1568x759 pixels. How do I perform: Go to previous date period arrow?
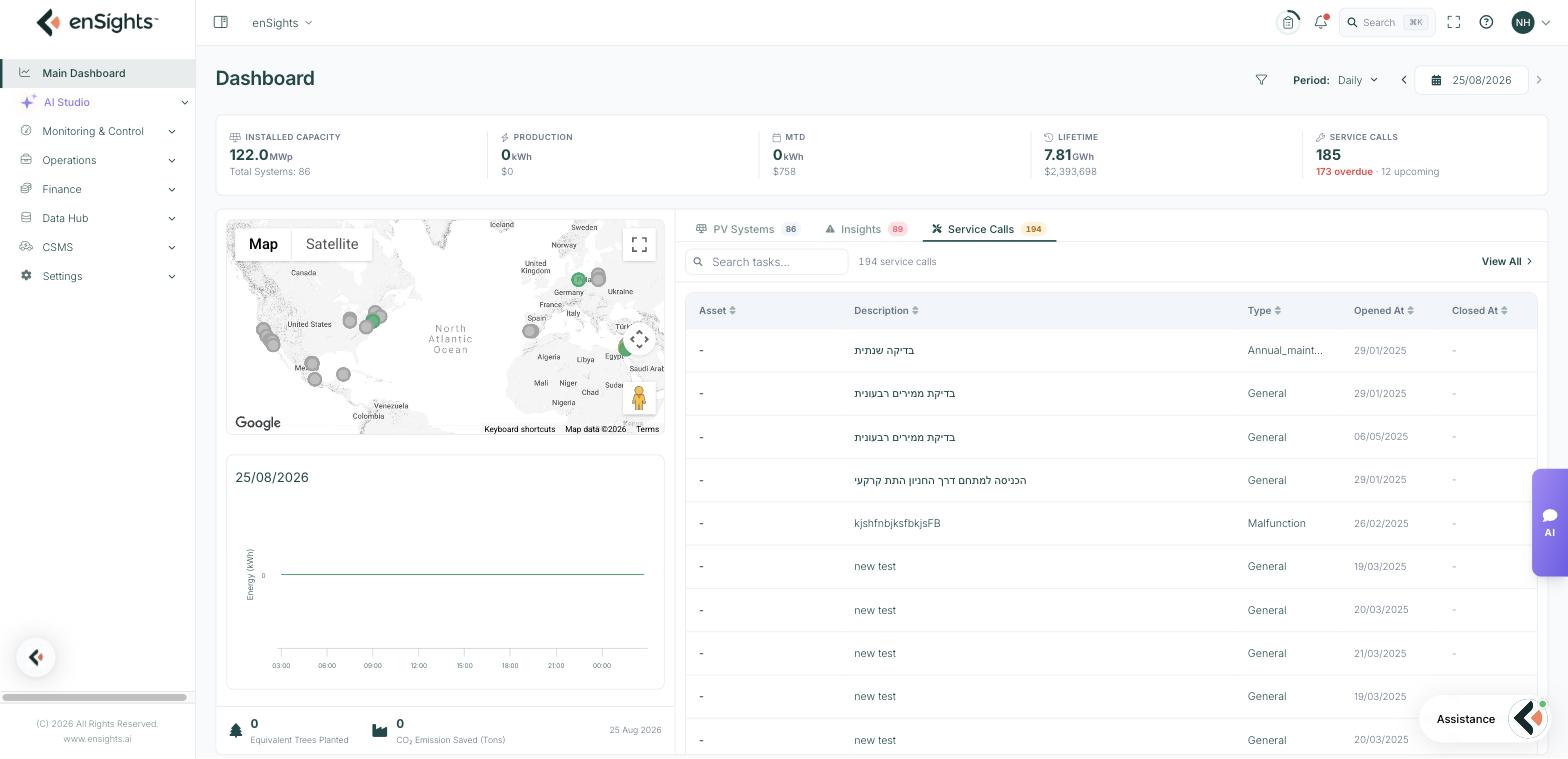[x=1404, y=80]
